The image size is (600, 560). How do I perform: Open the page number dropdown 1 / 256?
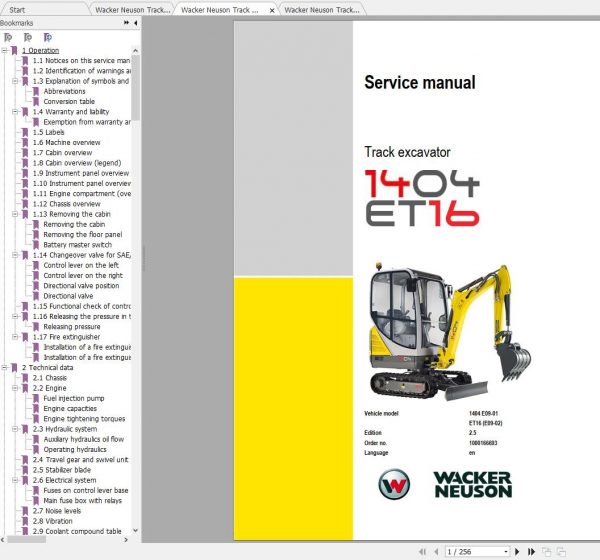coord(506,552)
